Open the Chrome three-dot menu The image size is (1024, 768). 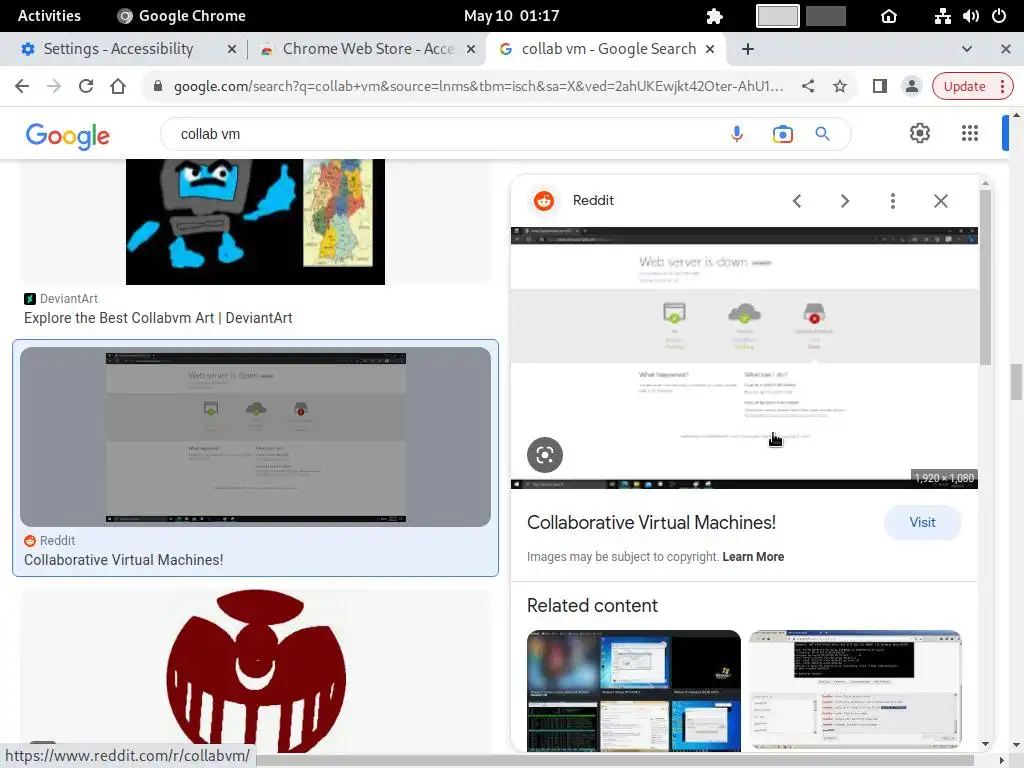[1002, 86]
